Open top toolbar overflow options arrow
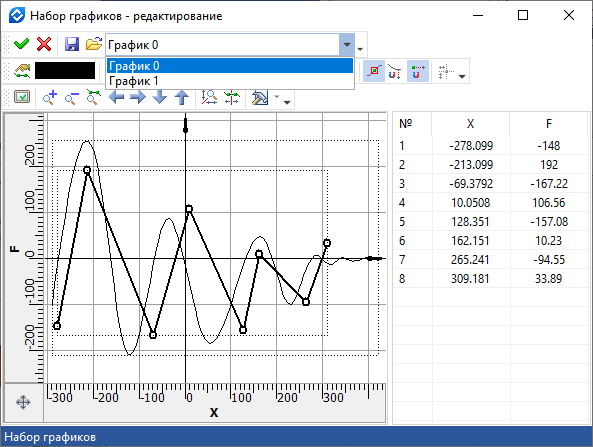Screen dimensions: 593x447 (360, 49)
